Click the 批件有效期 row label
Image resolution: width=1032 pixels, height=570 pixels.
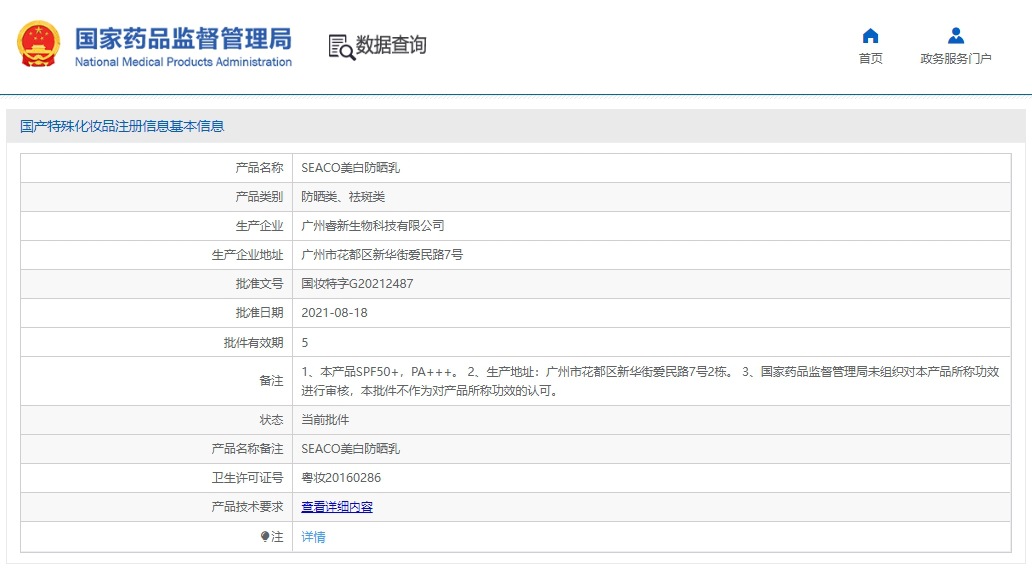point(253,342)
